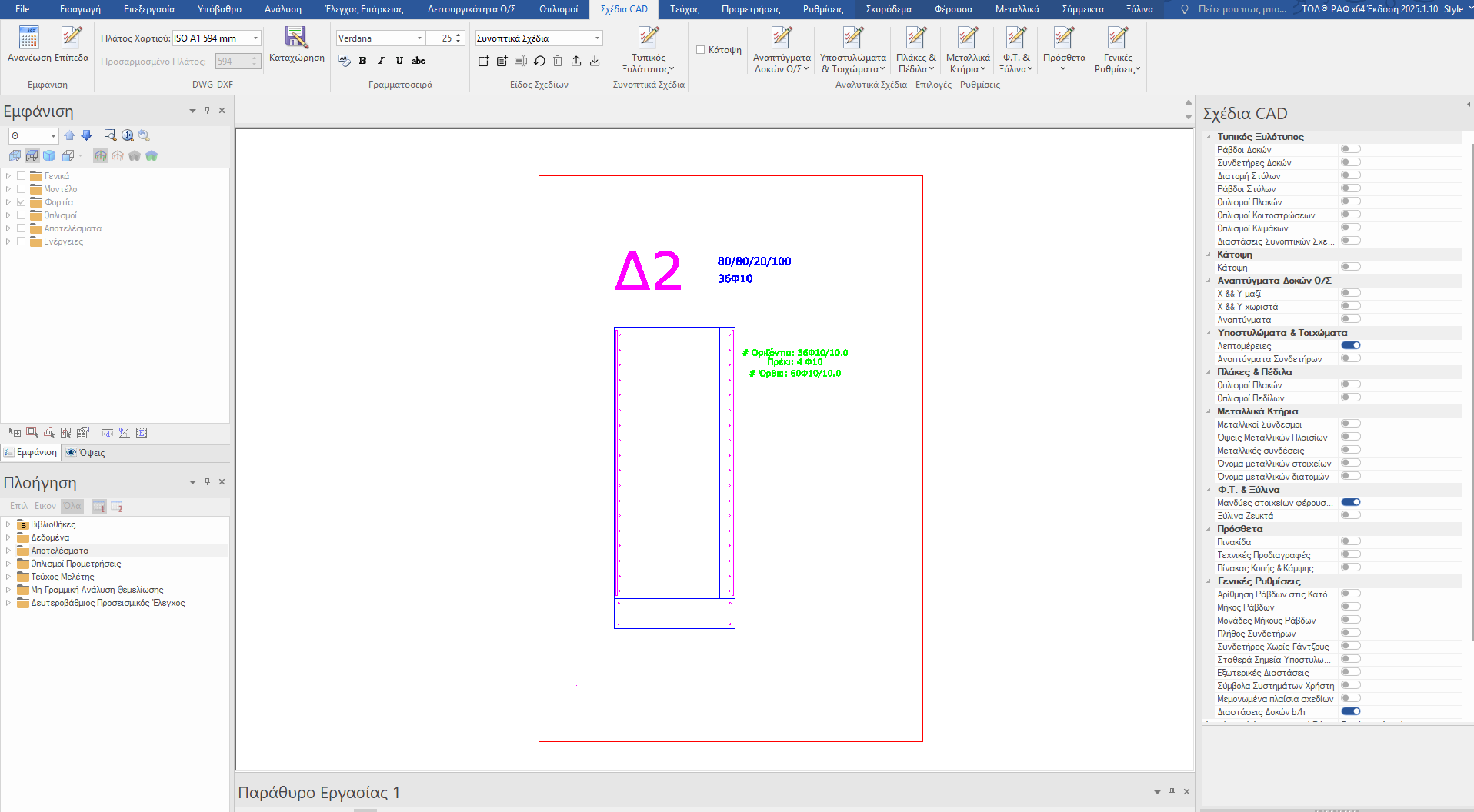Click the blue down arrow icon
1474x812 pixels.
[x=87, y=135]
